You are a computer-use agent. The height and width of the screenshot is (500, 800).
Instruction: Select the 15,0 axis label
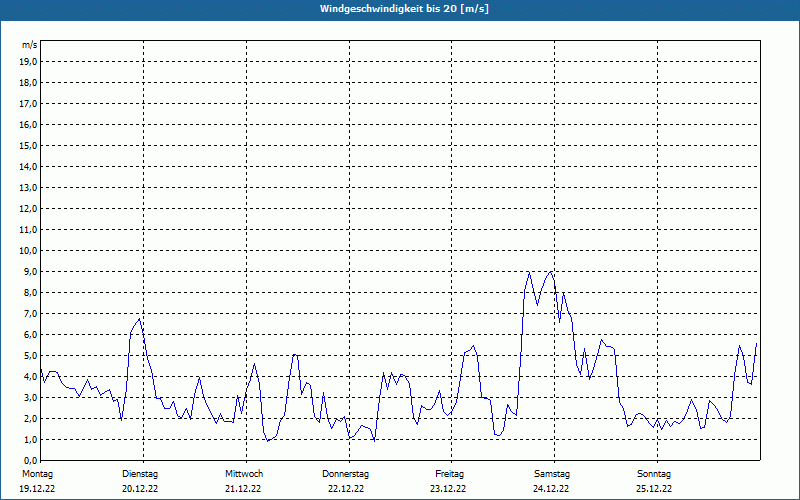click(28, 145)
